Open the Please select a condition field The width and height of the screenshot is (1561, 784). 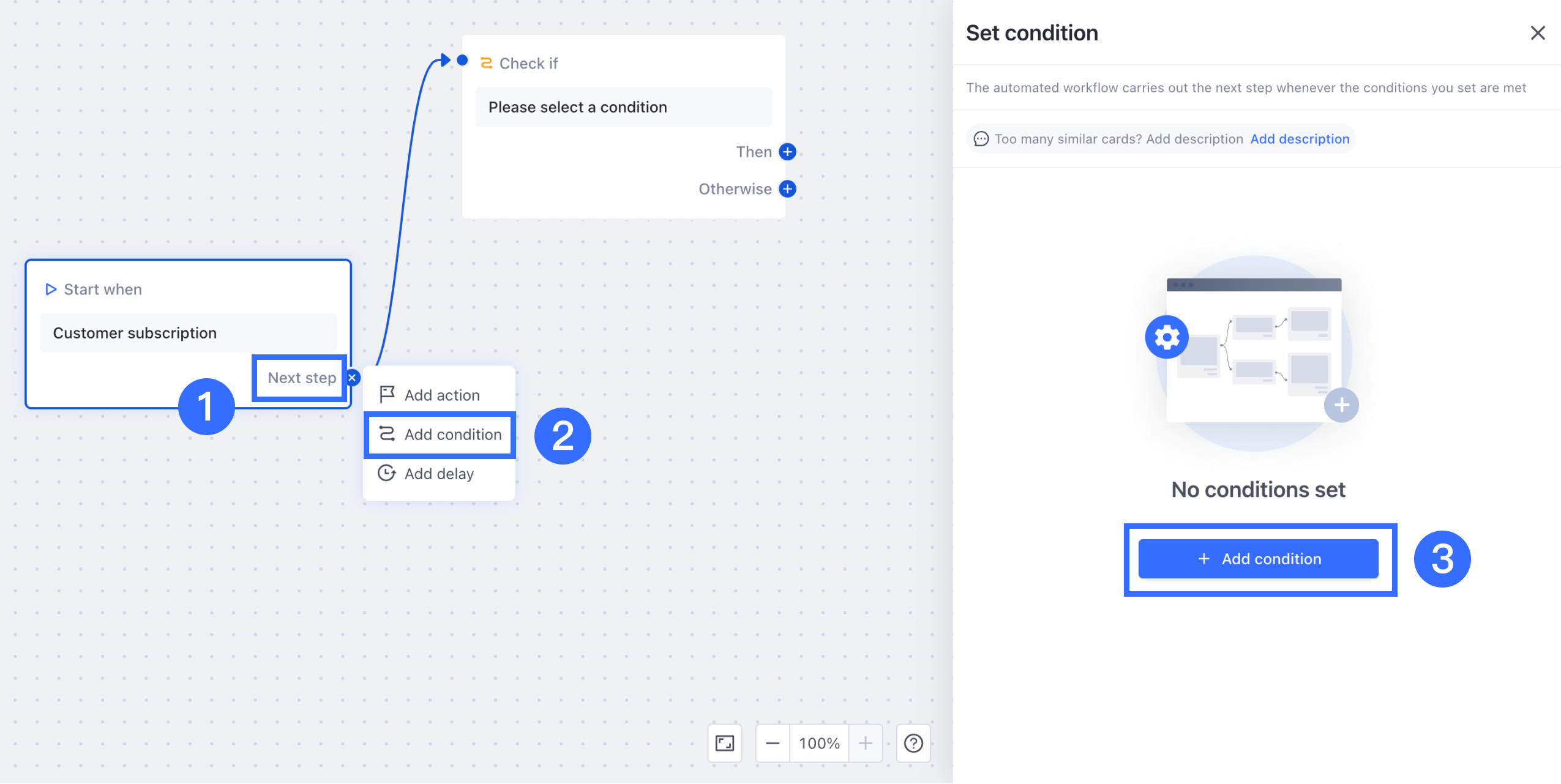coord(623,107)
